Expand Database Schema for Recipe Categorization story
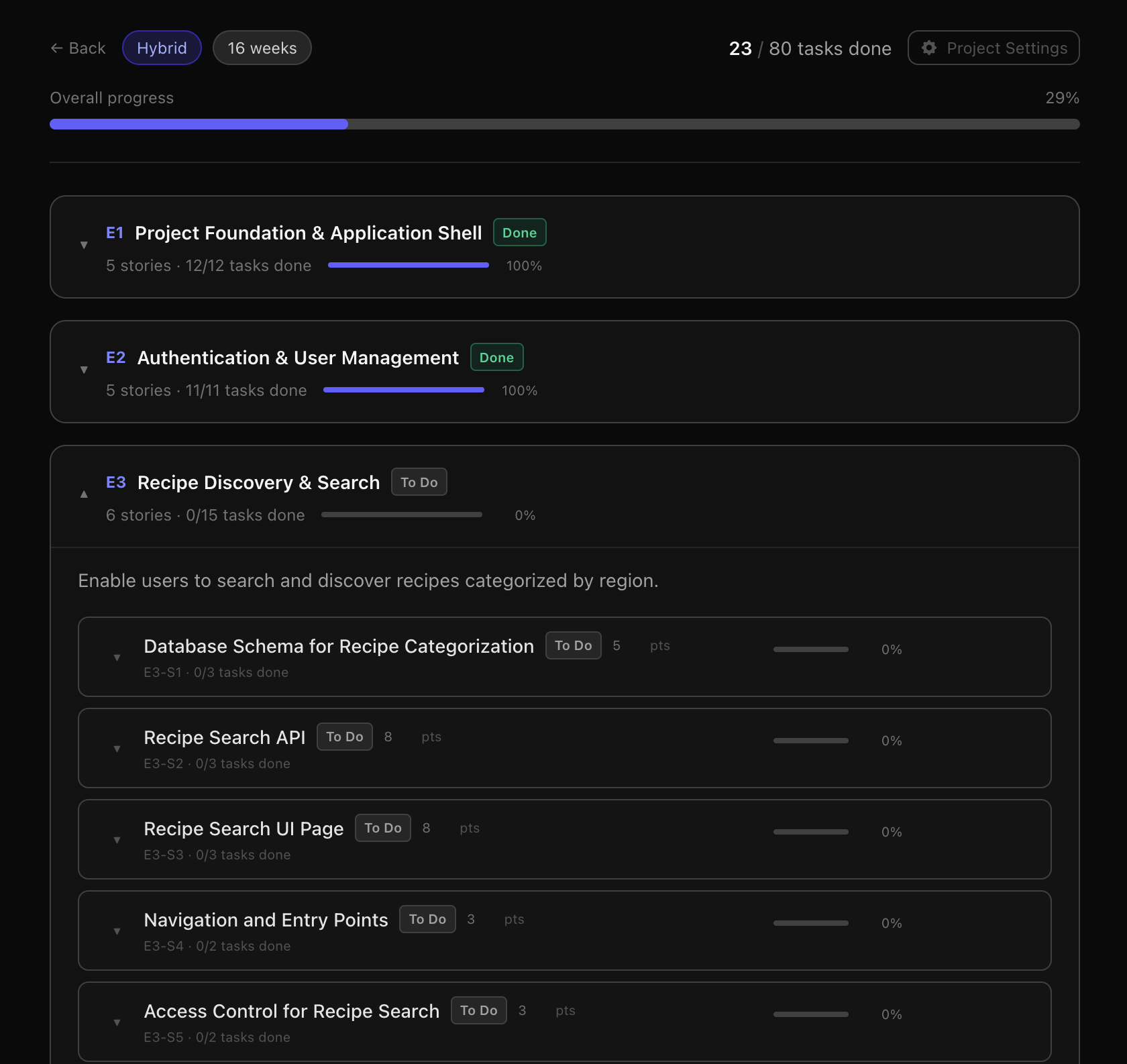The image size is (1127, 1064). pyautogui.click(x=117, y=657)
